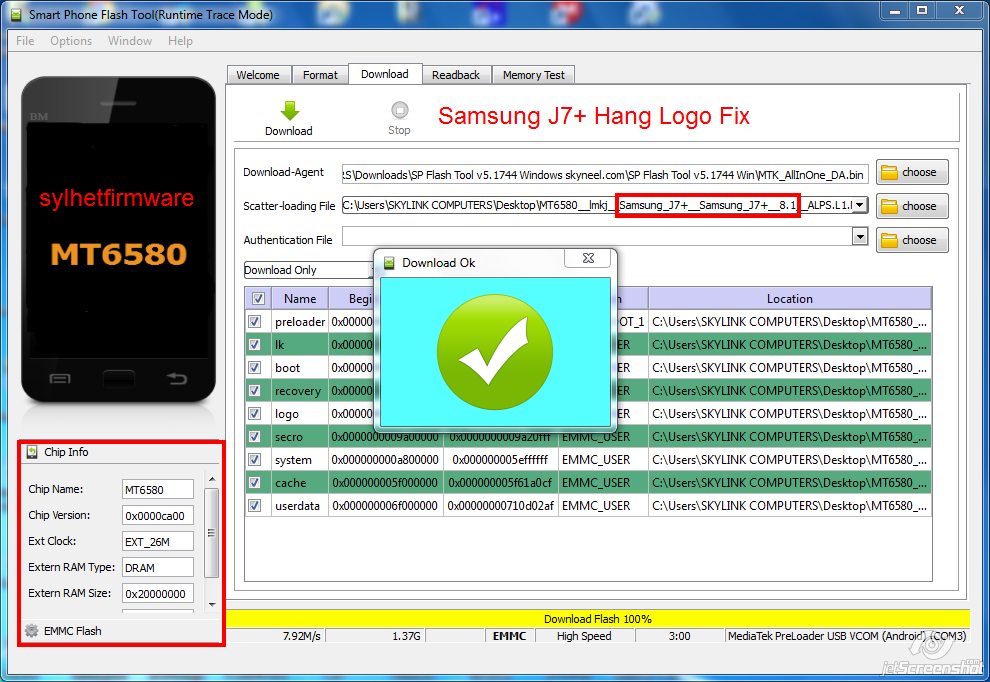Expand the Authentication File dropdown arrow
This screenshot has width=990, height=682.
click(x=860, y=237)
